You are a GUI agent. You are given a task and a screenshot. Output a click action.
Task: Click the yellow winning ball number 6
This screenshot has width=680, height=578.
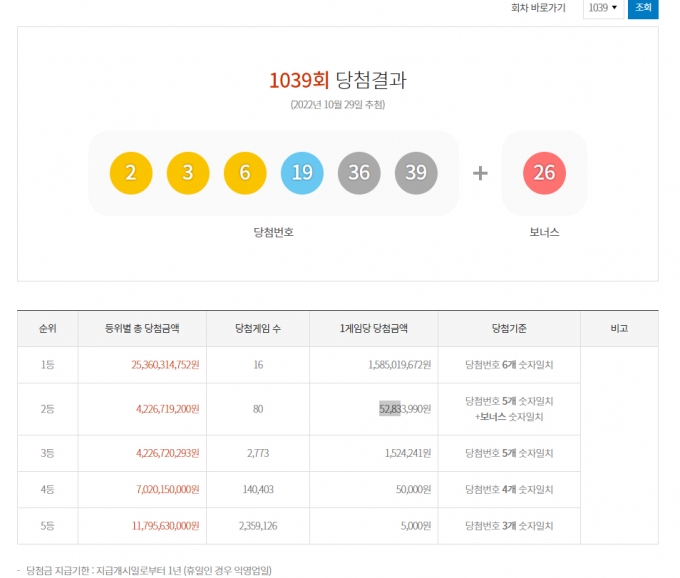coord(245,173)
